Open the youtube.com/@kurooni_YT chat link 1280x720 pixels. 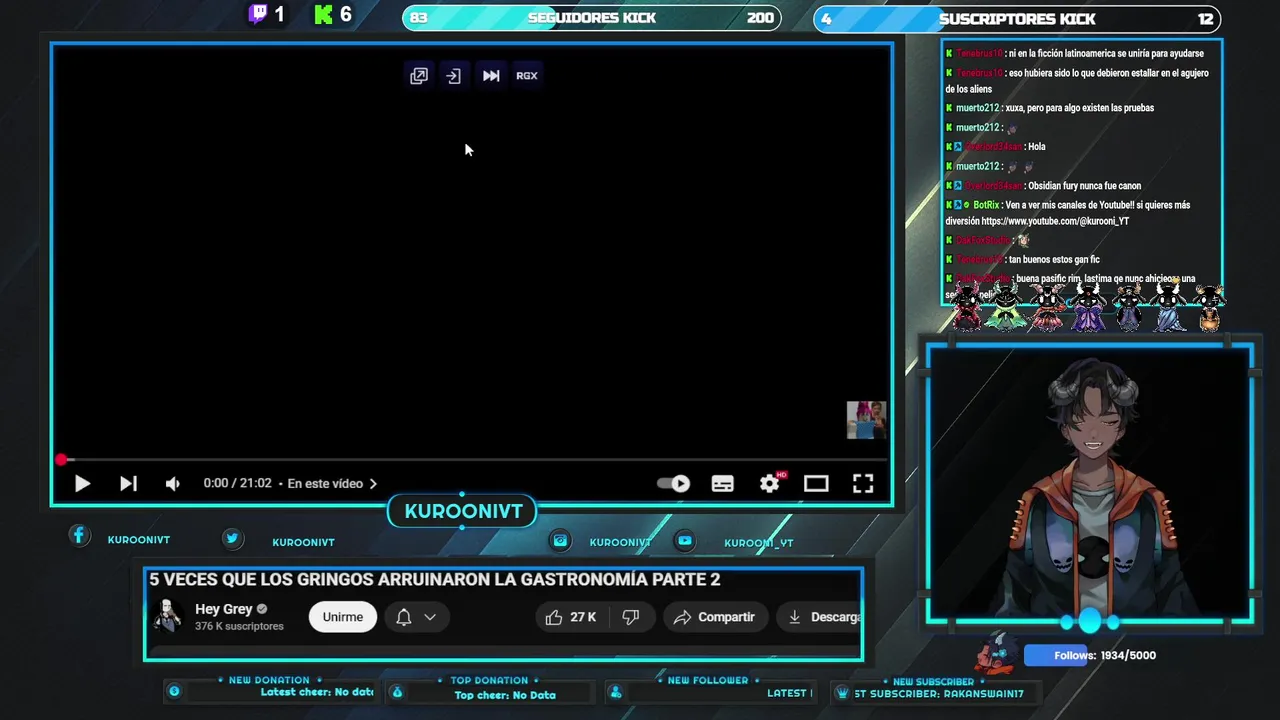coord(1055,221)
